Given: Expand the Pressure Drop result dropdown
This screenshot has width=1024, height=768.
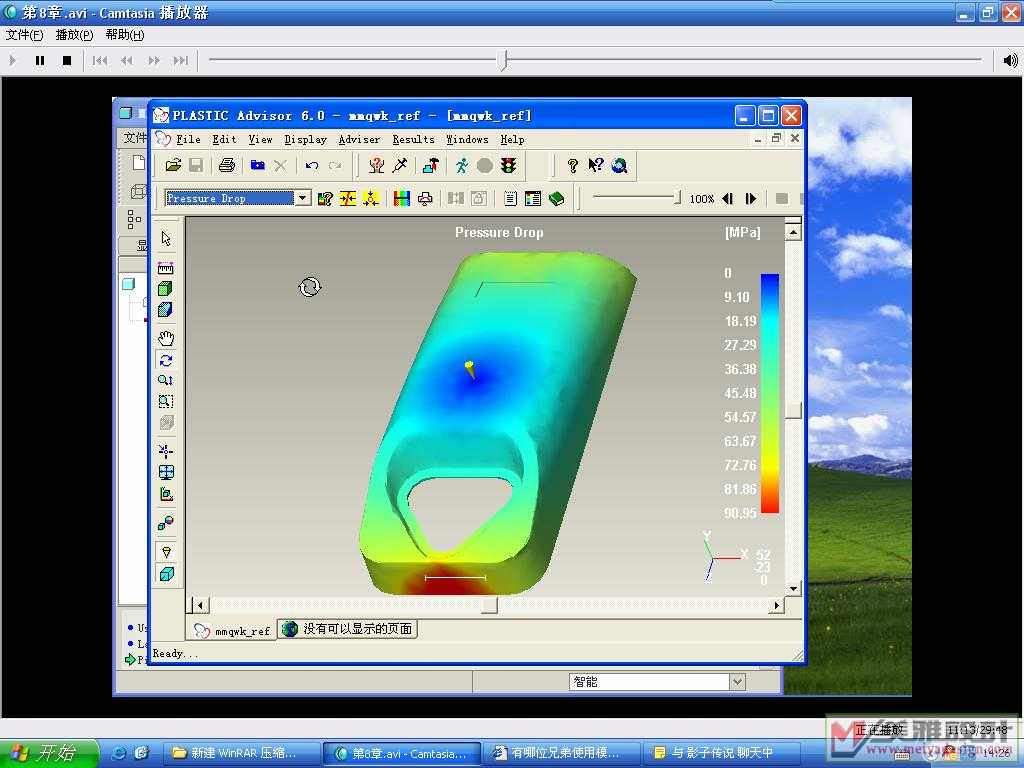Looking at the screenshot, I should click(303, 198).
